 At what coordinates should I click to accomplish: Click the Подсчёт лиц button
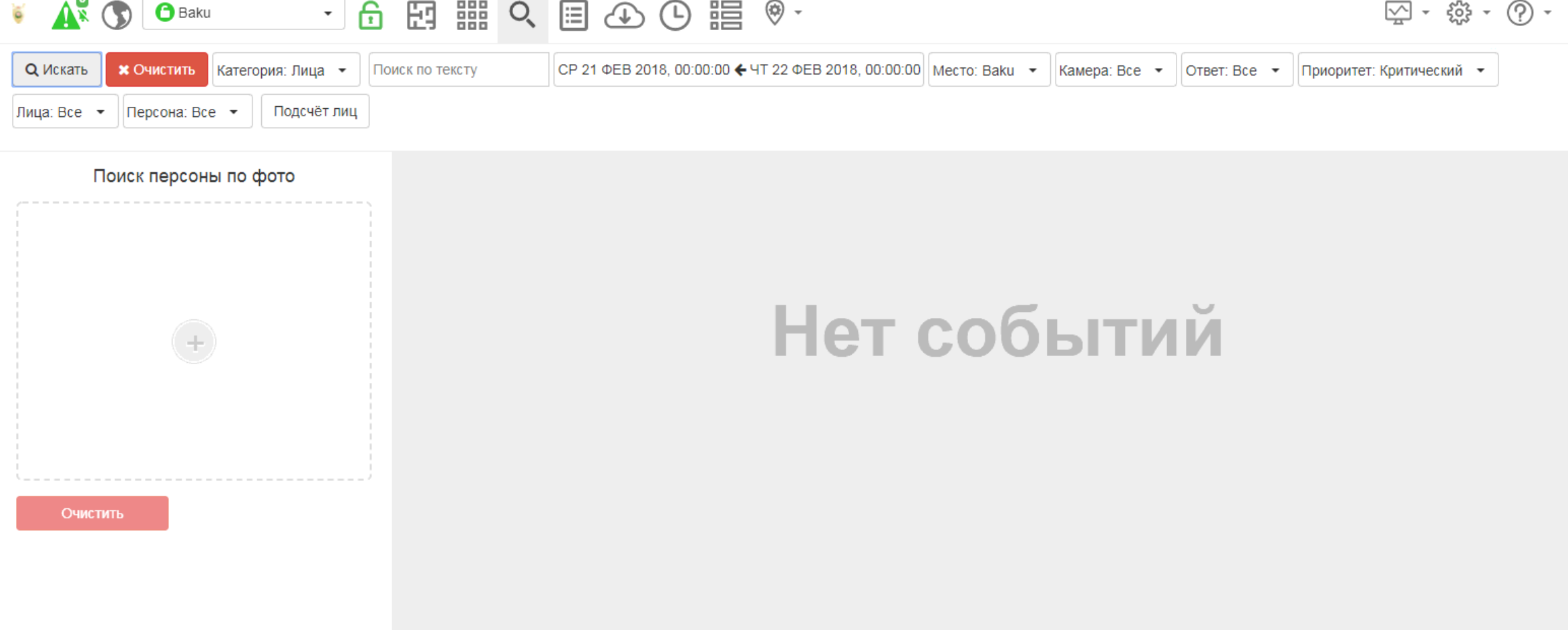[315, 112]
